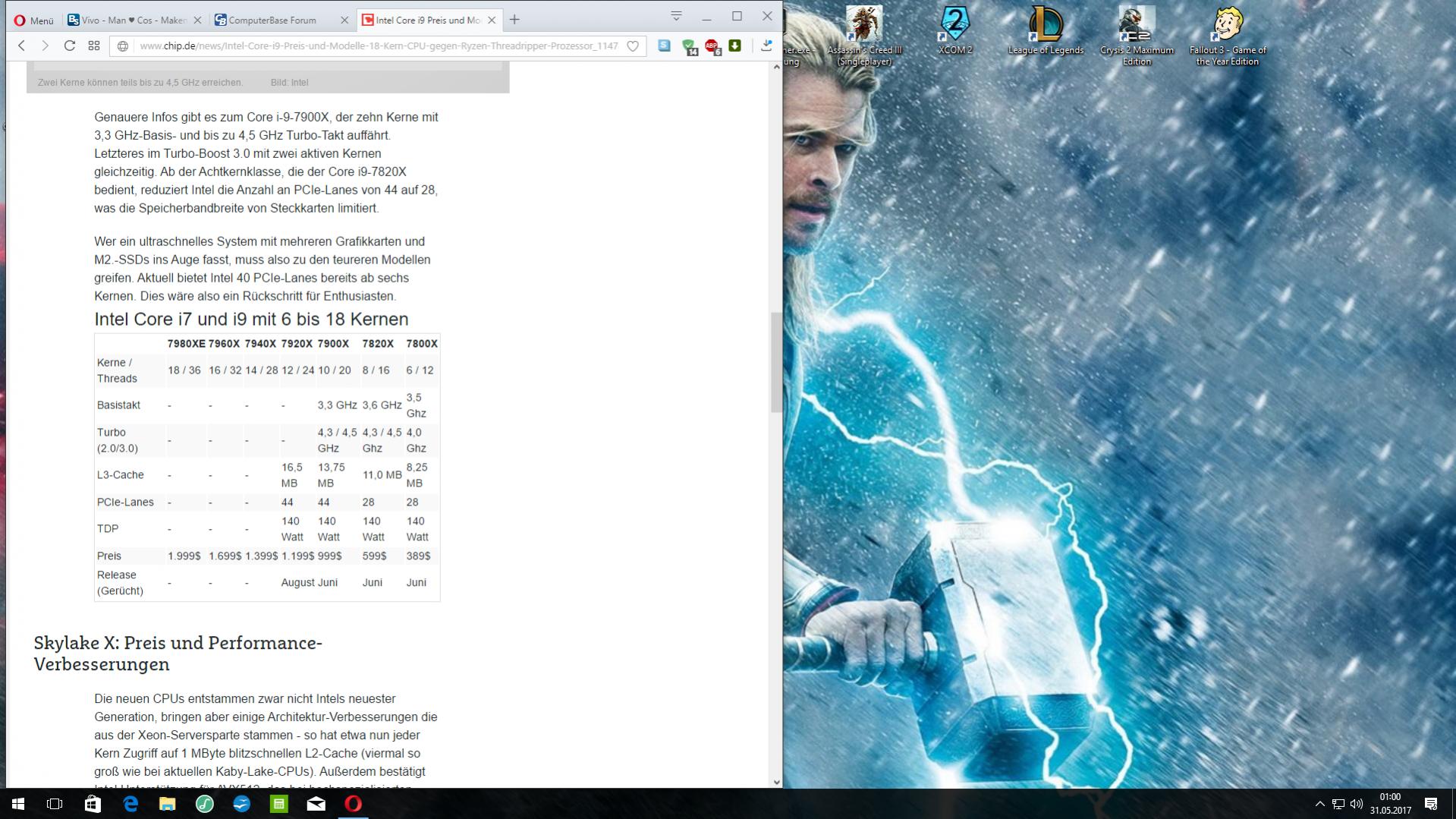Viewport: 1456px width, 819px height.
Task: Click the green download arrow extension
Action: 734,46
